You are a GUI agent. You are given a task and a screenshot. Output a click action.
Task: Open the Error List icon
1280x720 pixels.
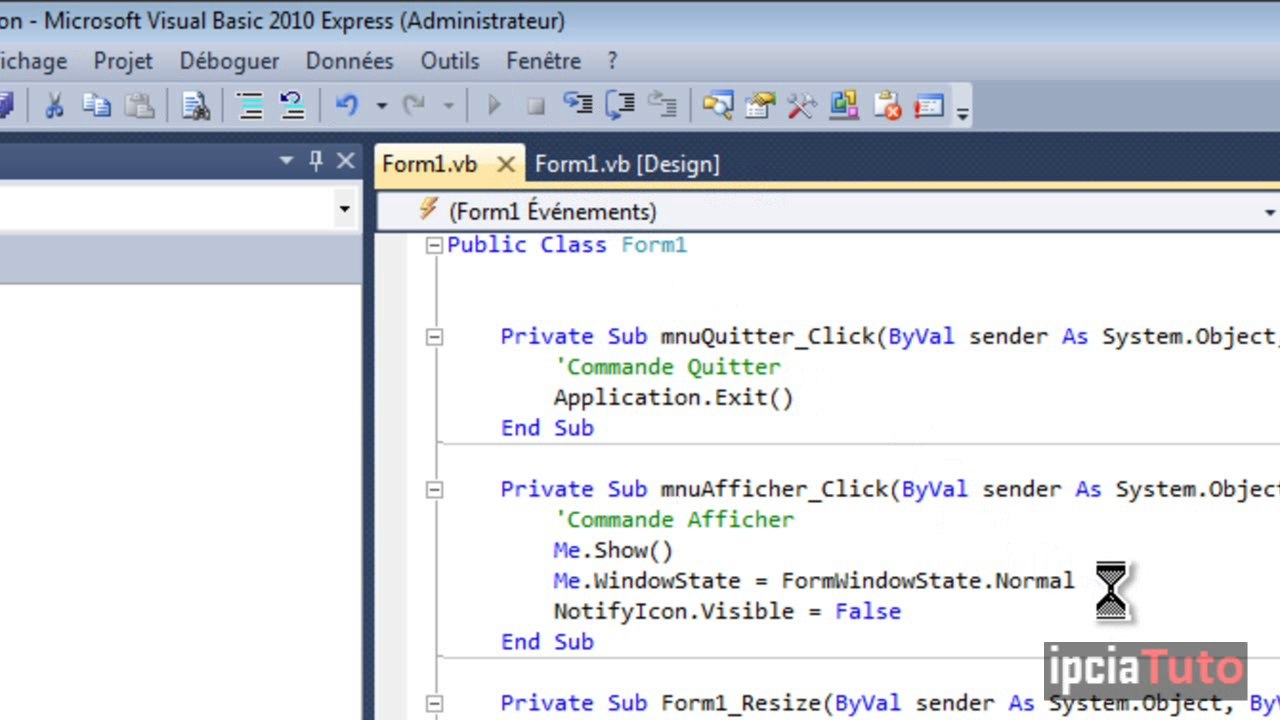tap(887, 105)
